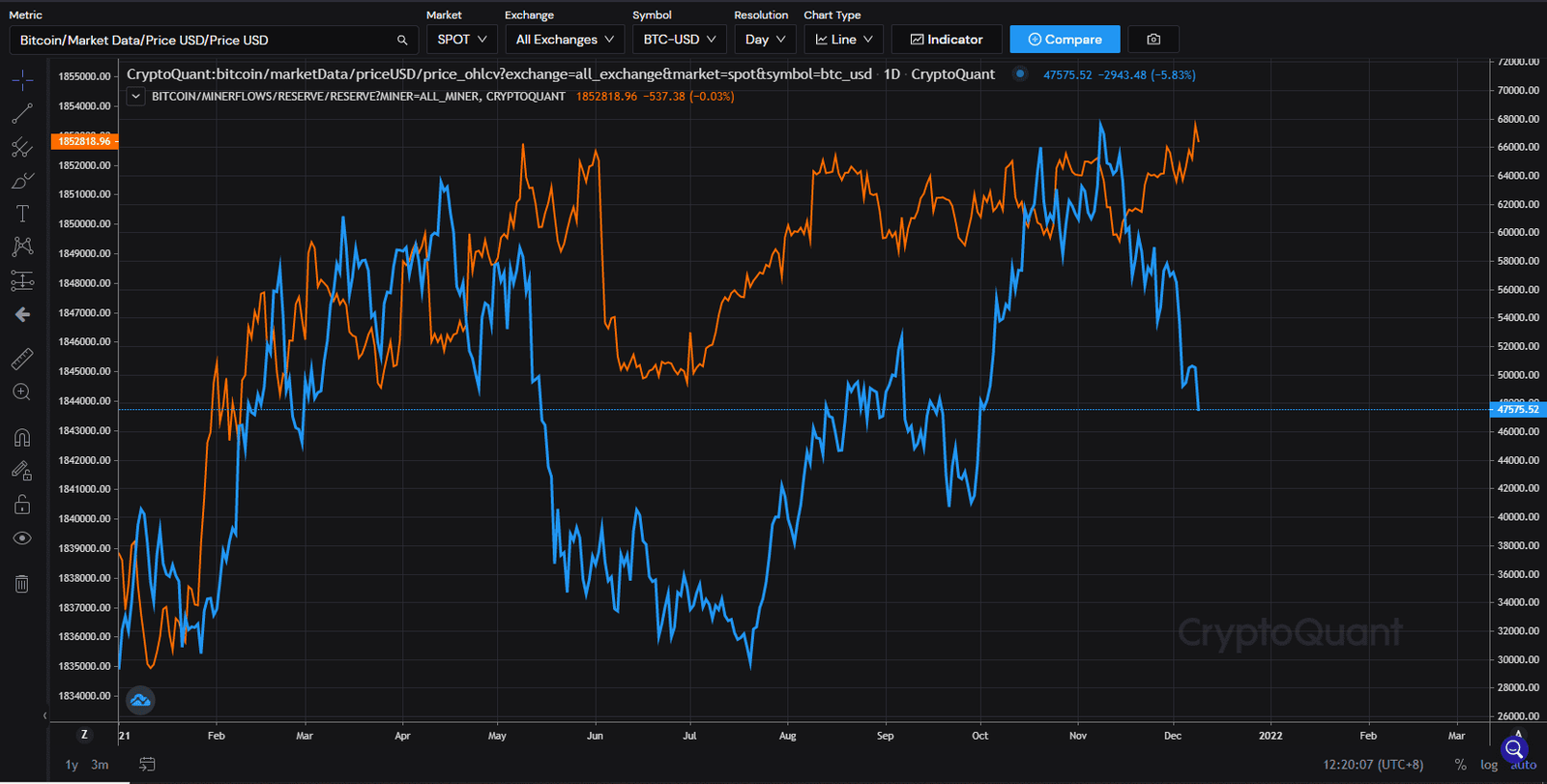This screenshot has width=1547, height=784.
Task: Click the blue price series color dot
Action: click(x=1020, y=73)
